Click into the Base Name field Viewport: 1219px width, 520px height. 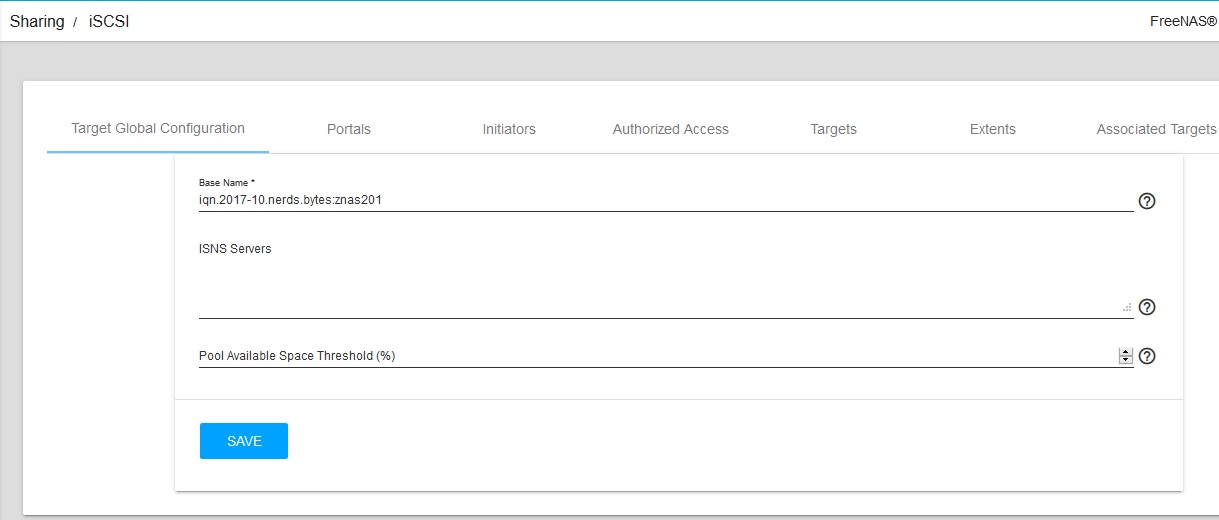coord(666,200)
